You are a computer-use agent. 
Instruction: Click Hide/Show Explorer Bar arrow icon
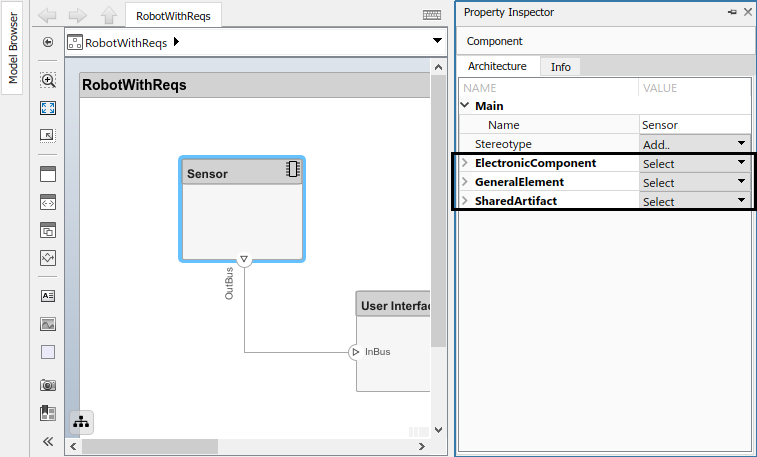48,42
